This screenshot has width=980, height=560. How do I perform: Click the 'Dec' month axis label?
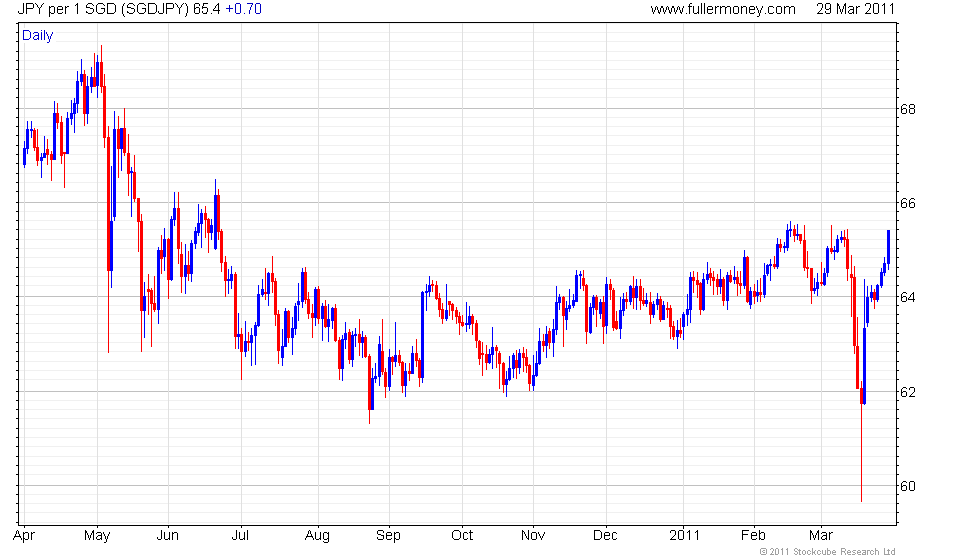coord(605,536)
